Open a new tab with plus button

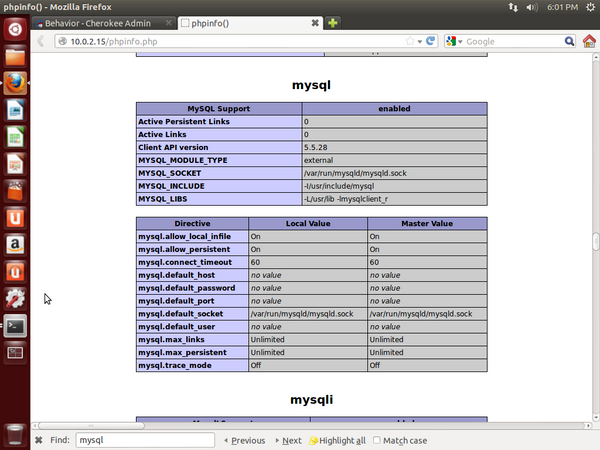(361, 23)
